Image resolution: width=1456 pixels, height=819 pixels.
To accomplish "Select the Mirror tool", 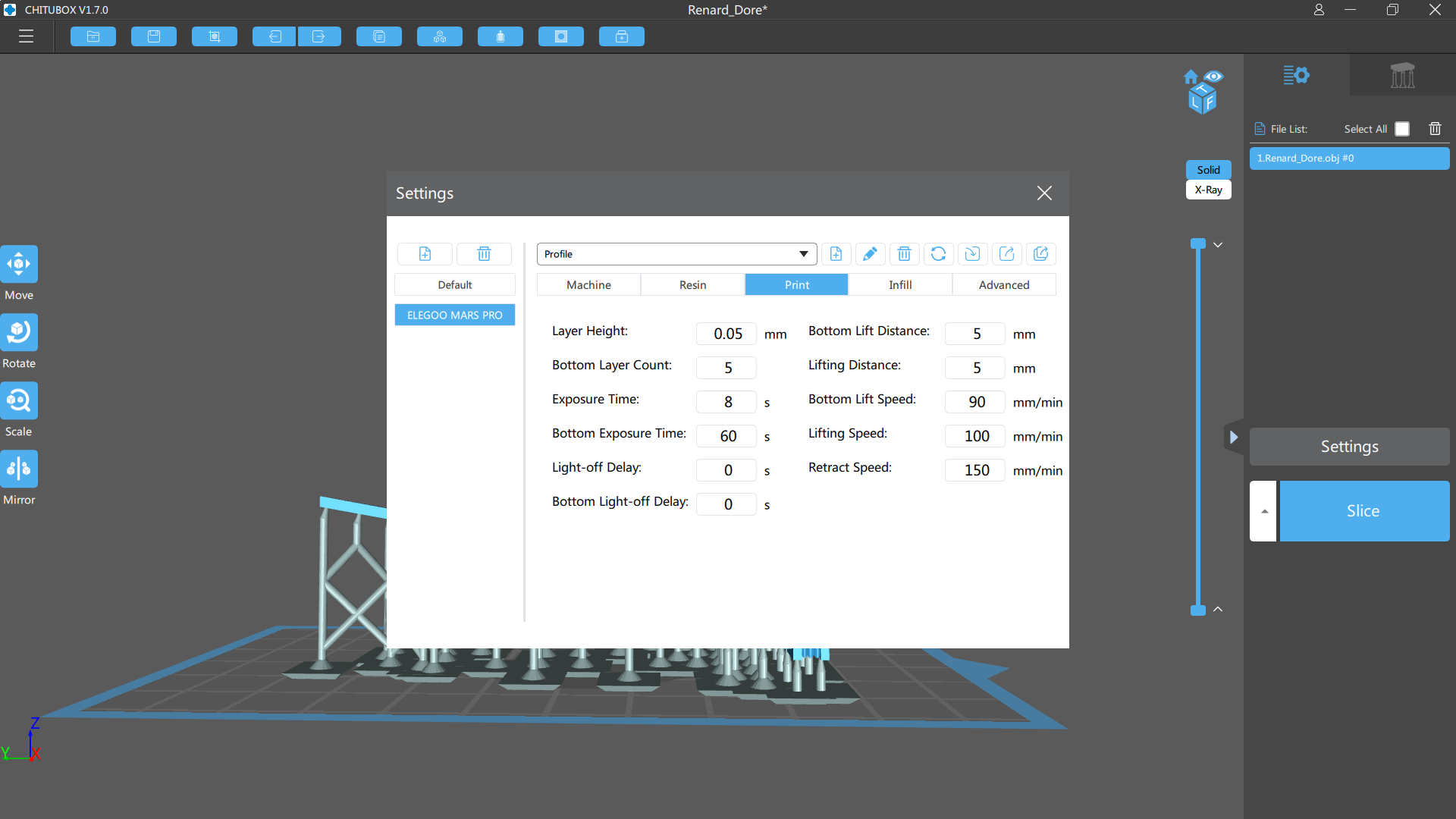I will 19,469.
